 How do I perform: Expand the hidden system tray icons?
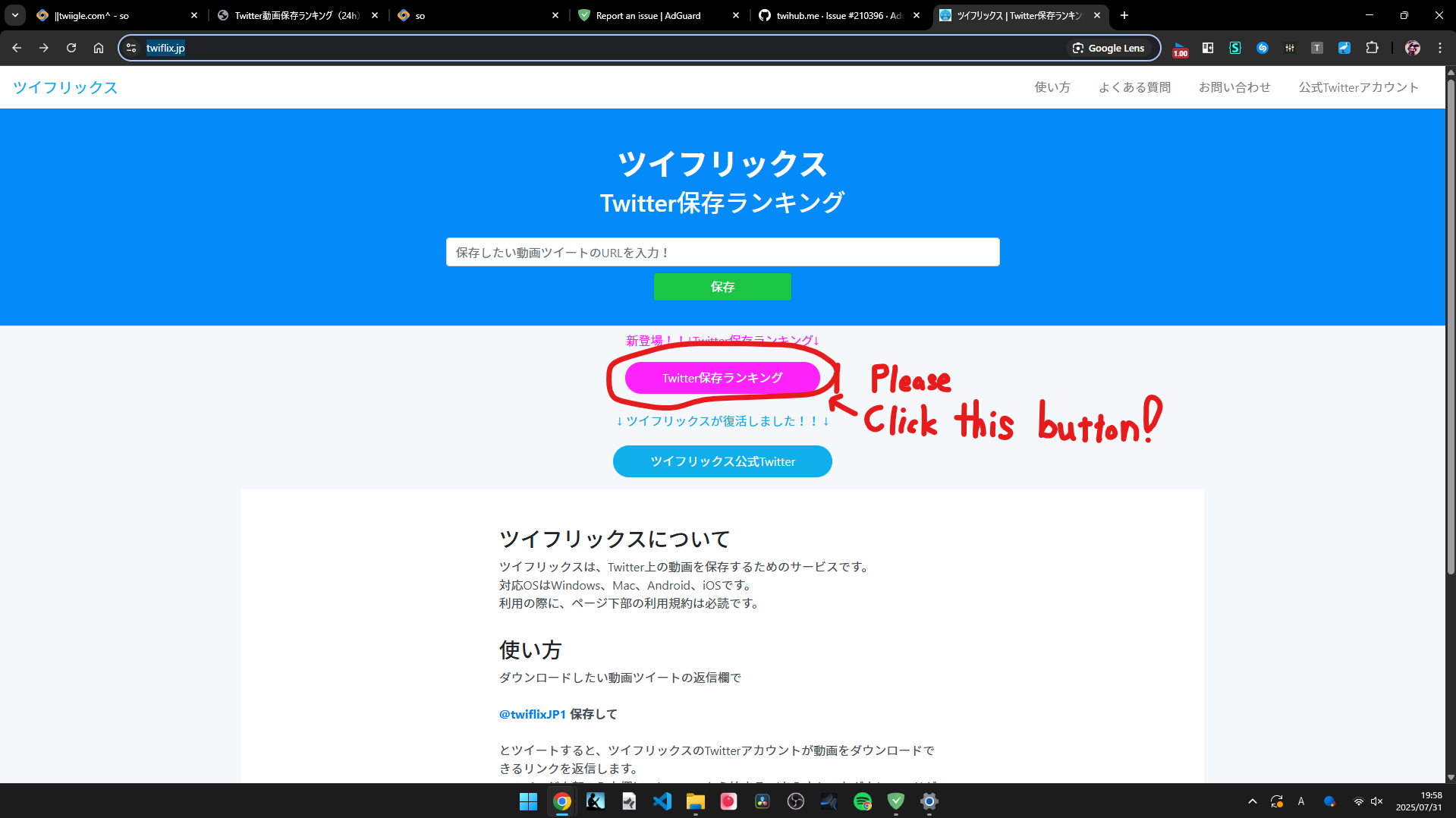[1253, 801]
